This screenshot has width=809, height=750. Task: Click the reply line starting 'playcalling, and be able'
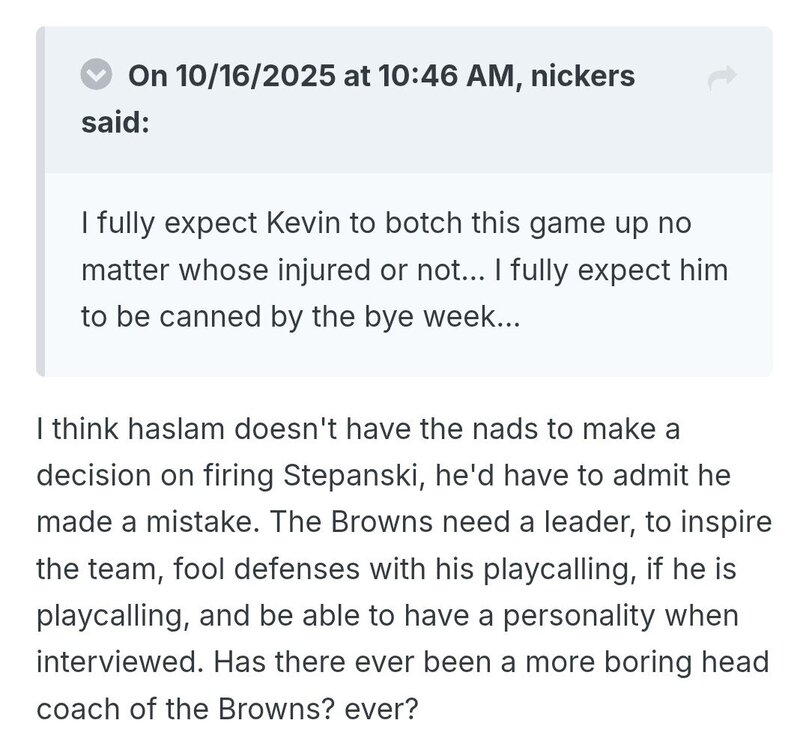(387, 616)
